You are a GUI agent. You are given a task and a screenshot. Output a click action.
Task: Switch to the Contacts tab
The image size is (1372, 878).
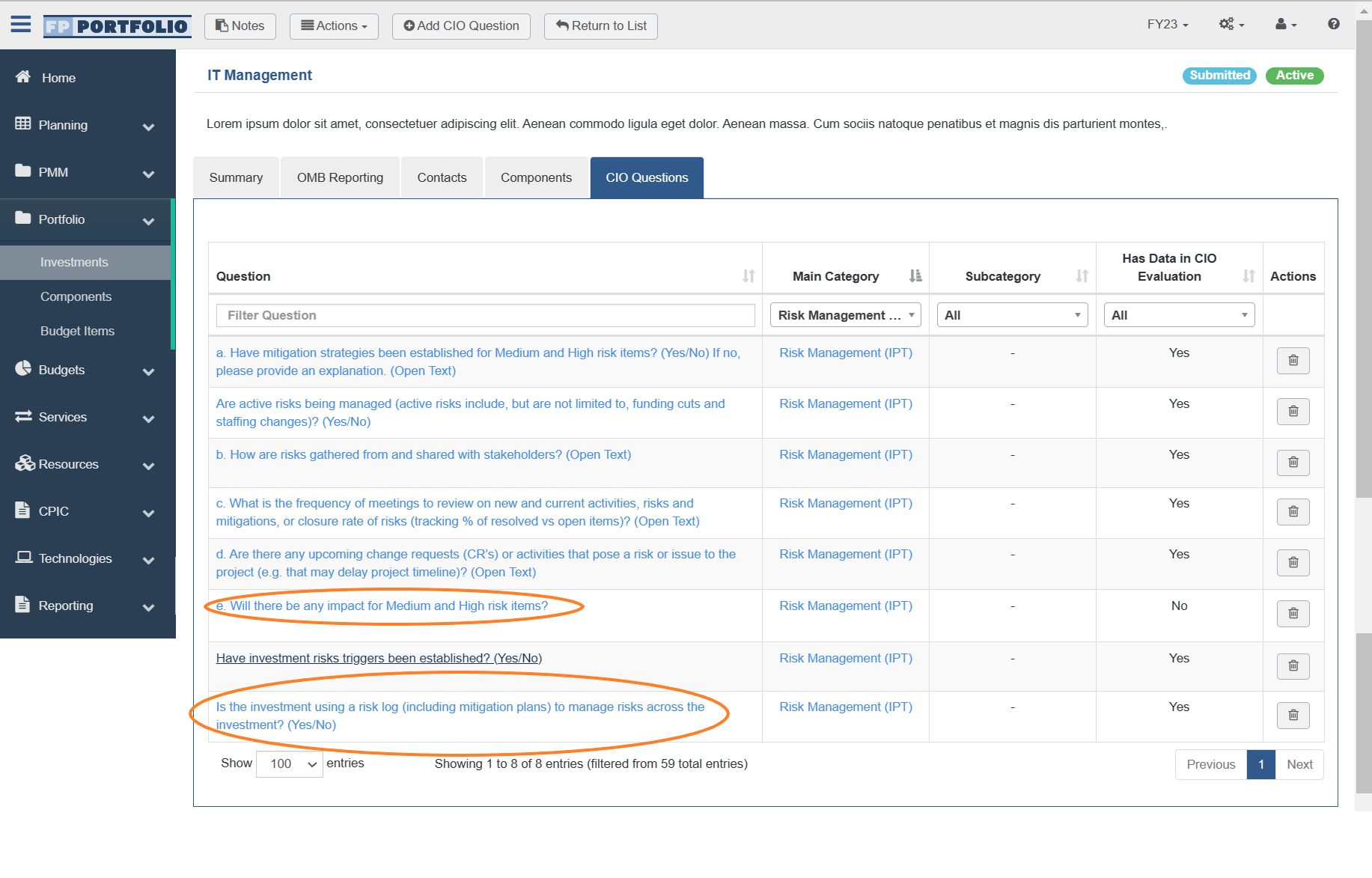coord(442,177)
